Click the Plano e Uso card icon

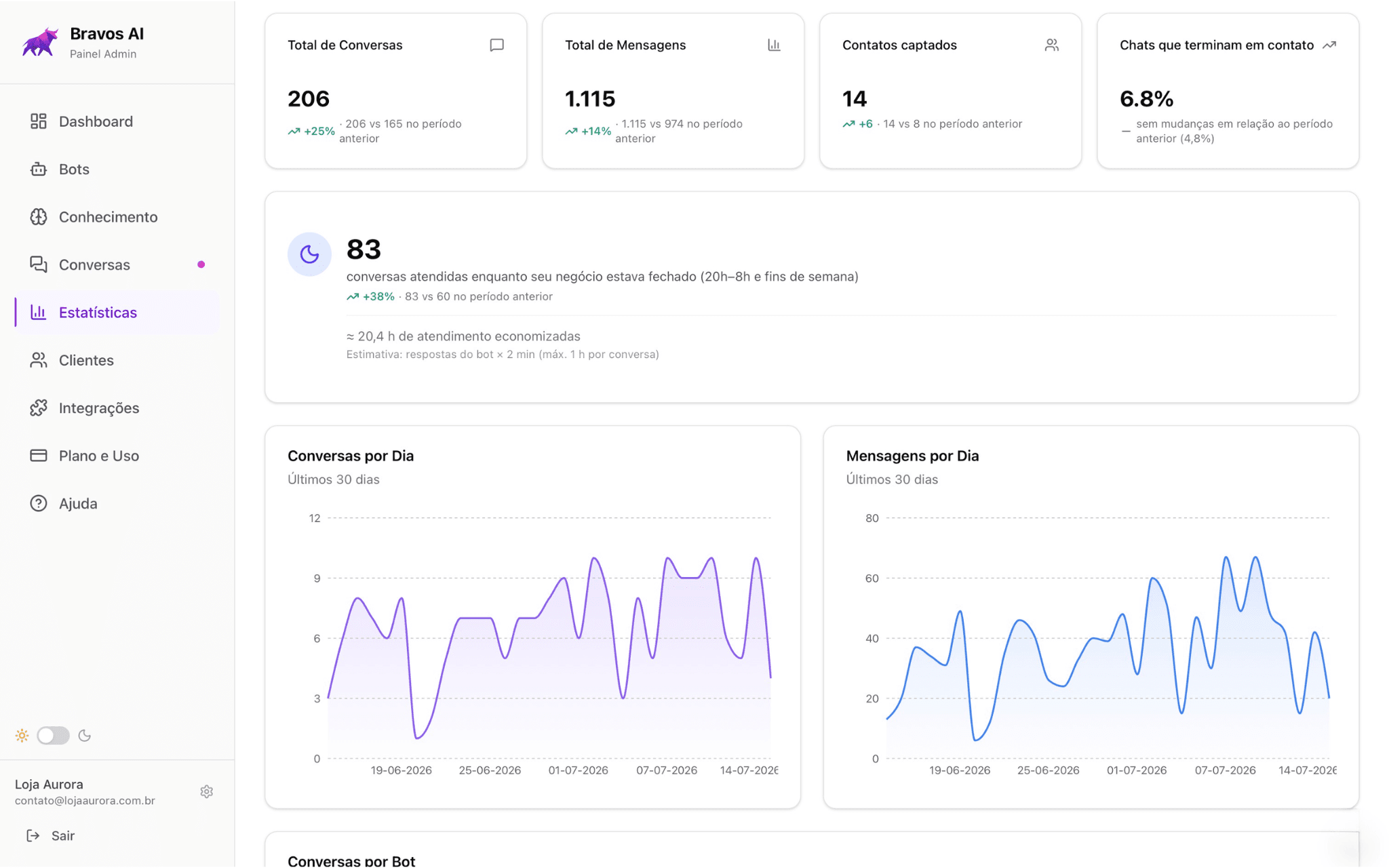point(39,456)
